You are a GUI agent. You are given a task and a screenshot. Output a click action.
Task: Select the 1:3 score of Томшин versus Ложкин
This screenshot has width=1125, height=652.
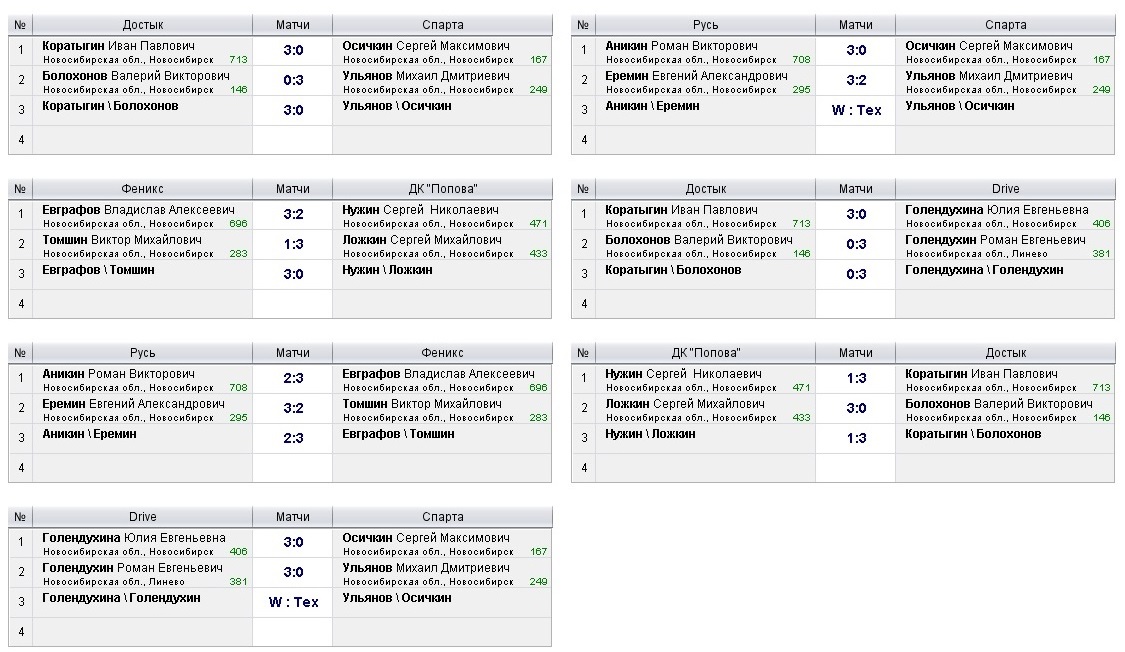[293, 244]
